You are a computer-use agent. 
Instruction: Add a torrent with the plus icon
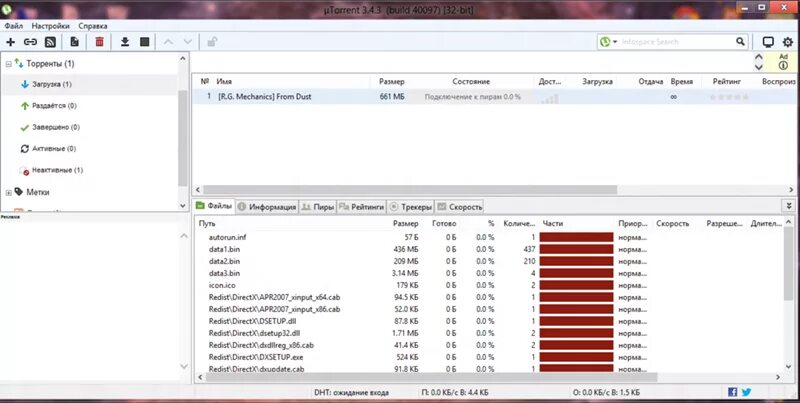[10, 42]
